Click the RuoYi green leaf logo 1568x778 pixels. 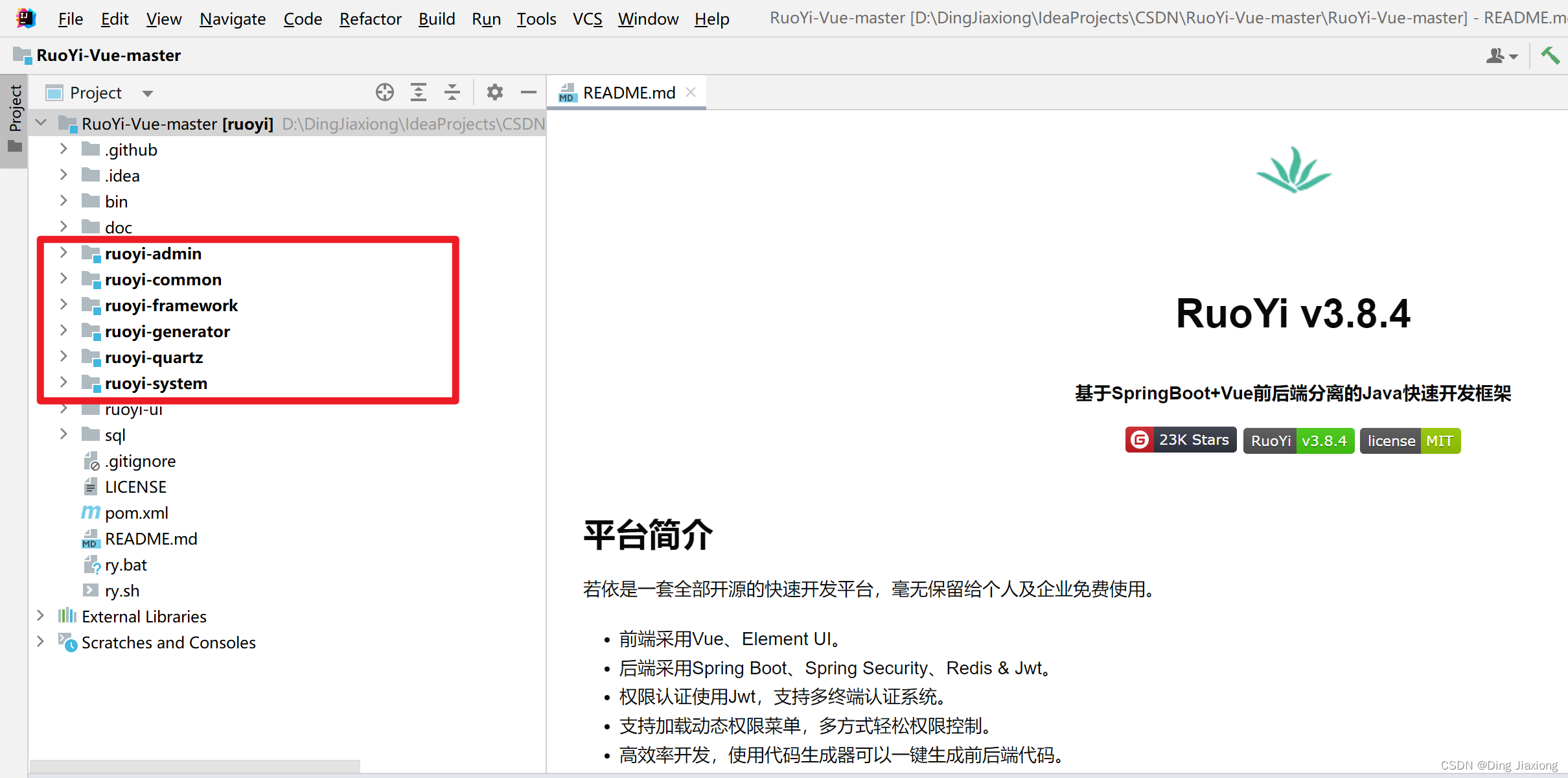(x=1294, y=170)
